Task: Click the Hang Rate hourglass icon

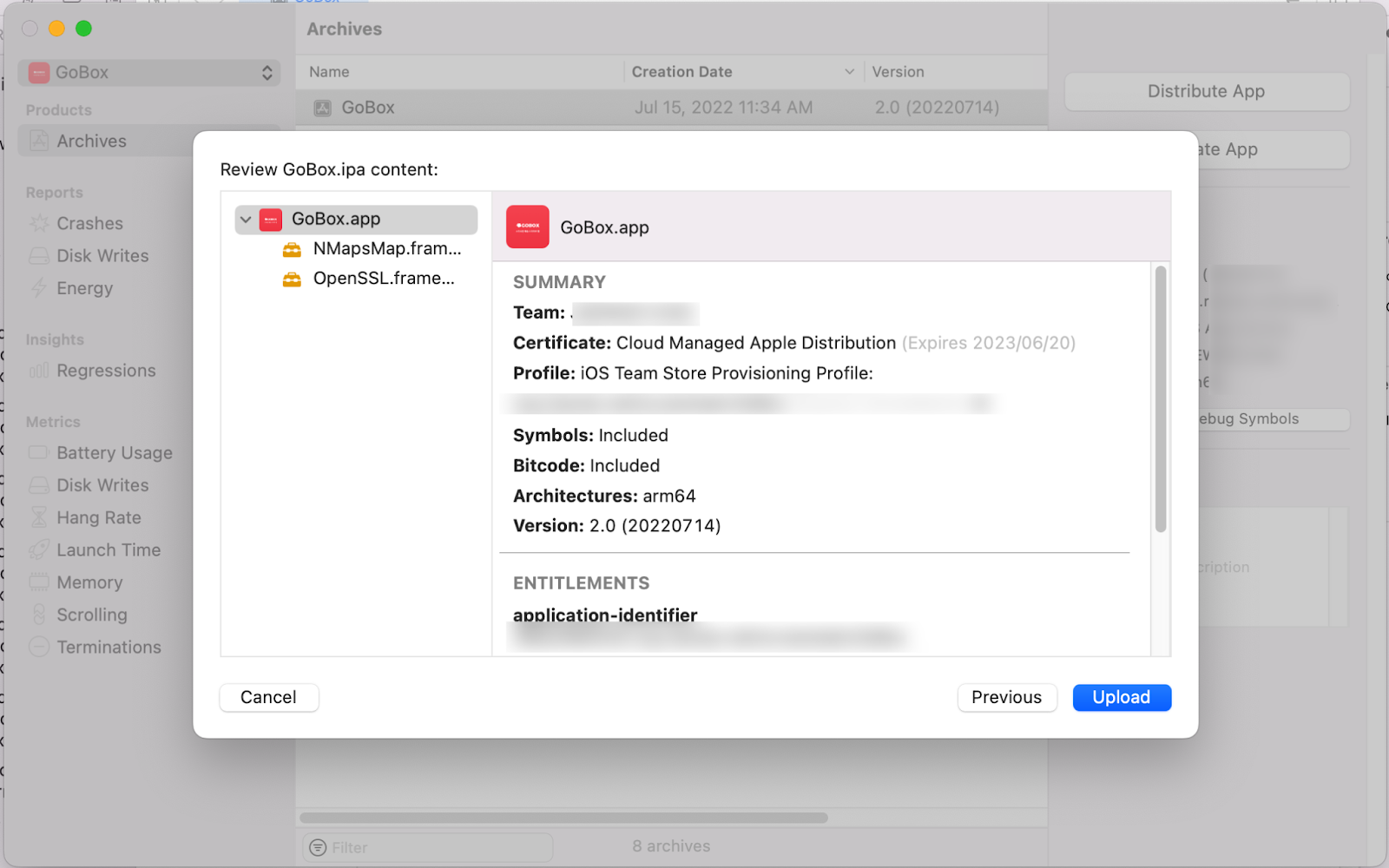Action: (39, 517)
